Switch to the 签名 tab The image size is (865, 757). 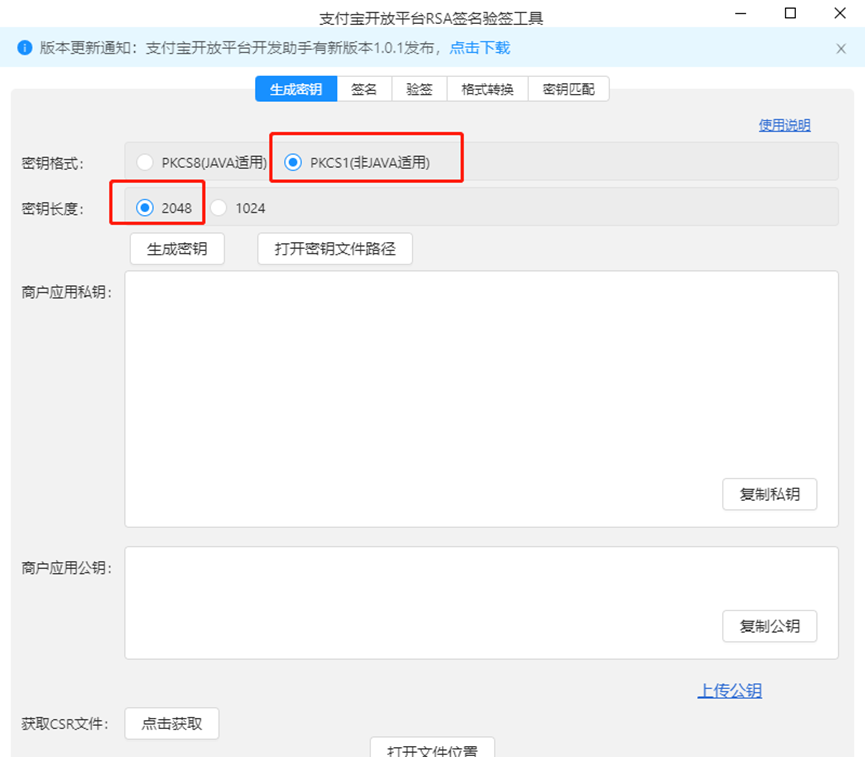[364, 89]
